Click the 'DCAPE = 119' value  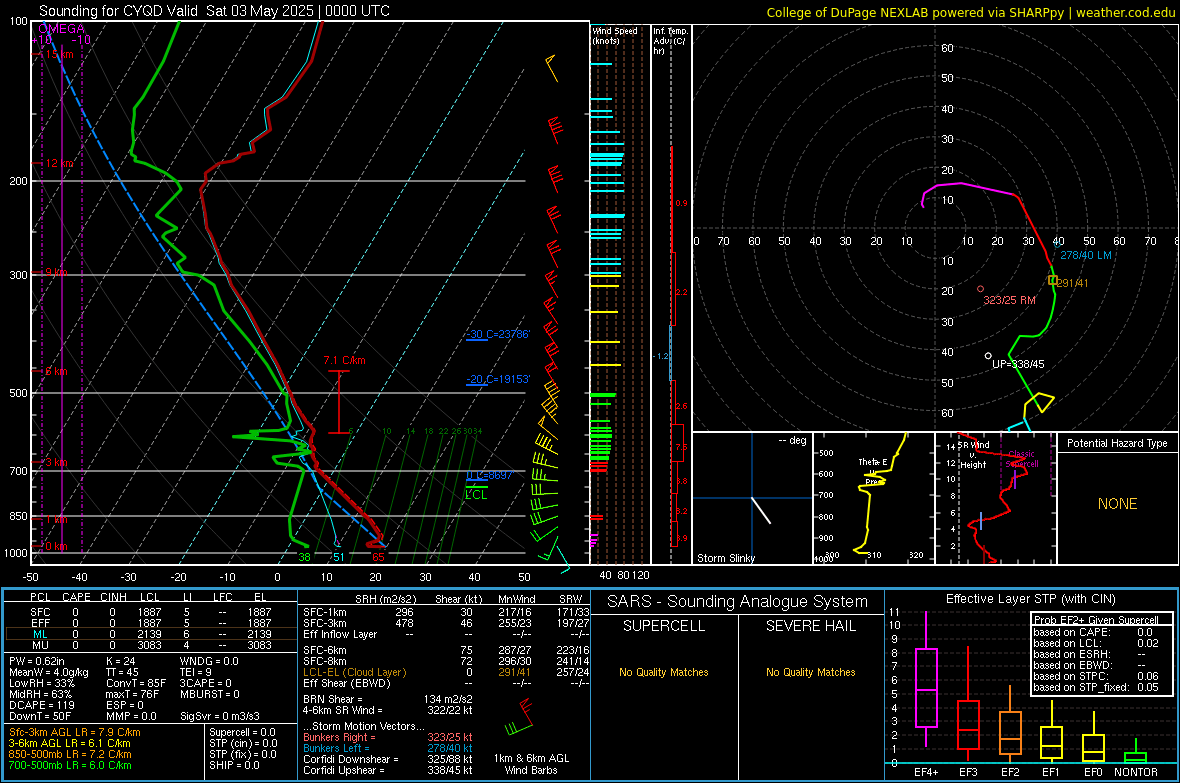(41, 705)
